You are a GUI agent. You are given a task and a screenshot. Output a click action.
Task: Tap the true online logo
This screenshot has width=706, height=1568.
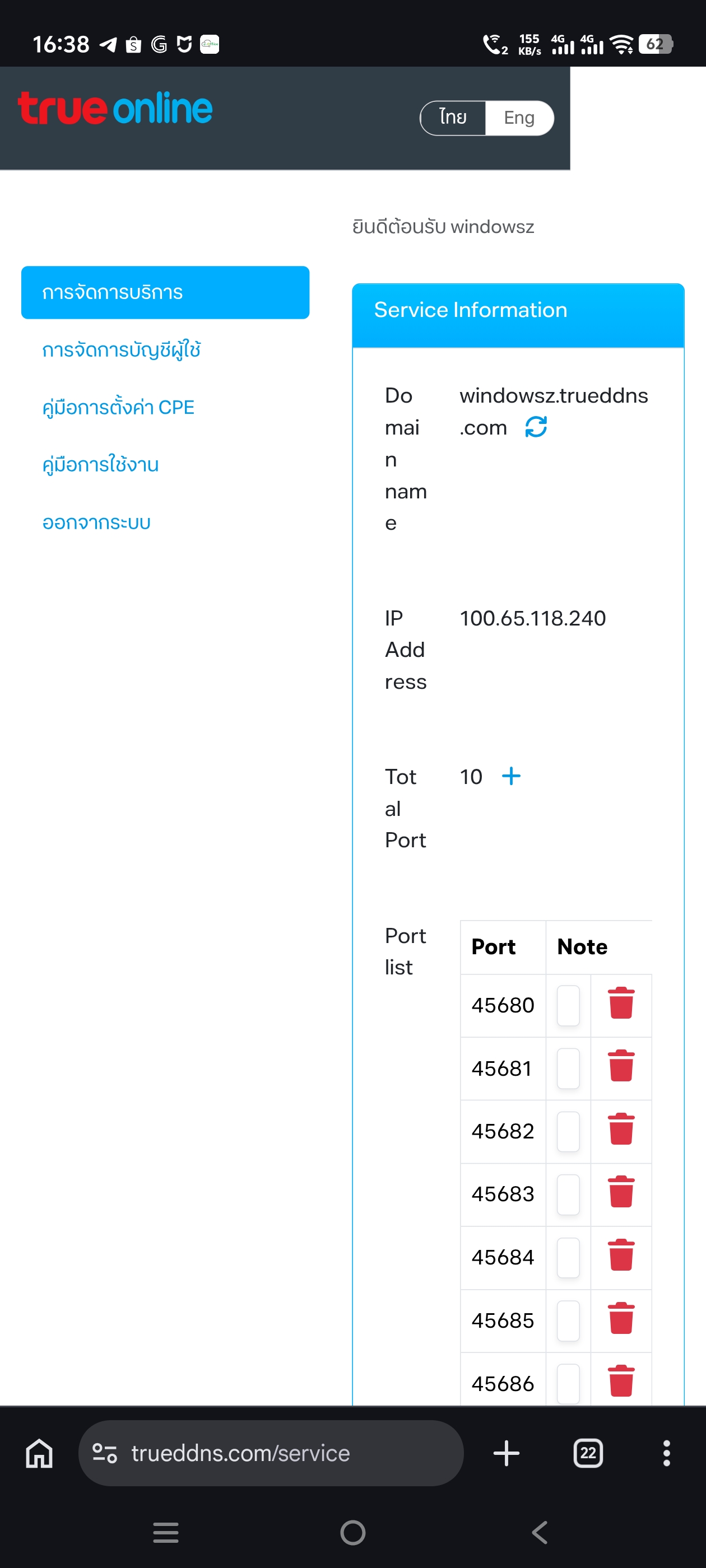pyautogui.click(x=115, y=108)
